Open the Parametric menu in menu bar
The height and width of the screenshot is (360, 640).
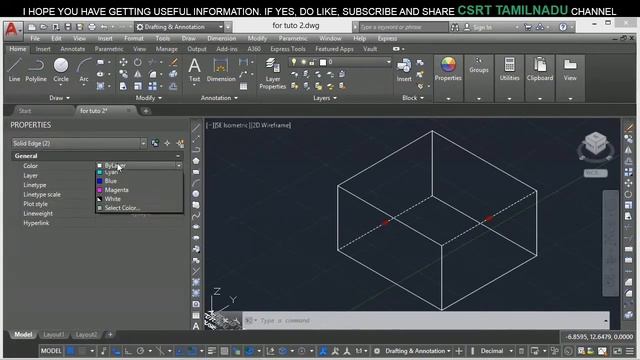tap(293, 38)
